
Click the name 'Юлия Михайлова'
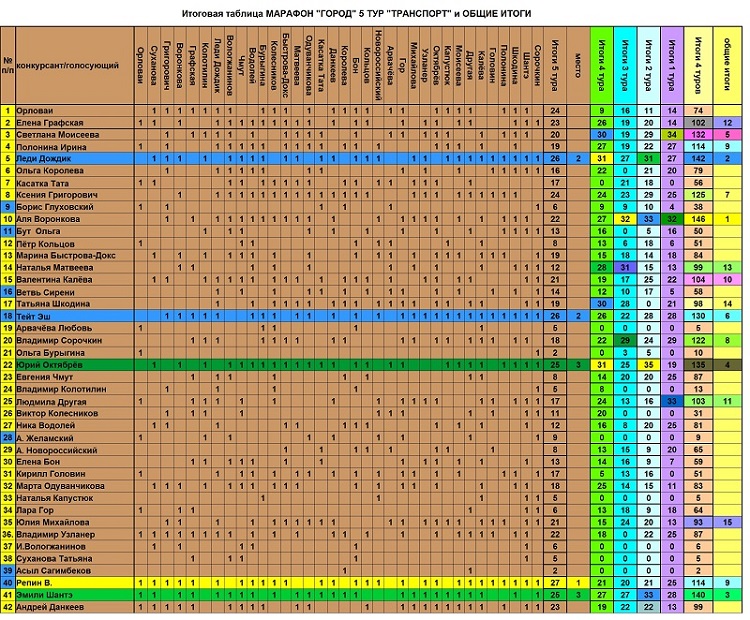tap(53, 522)
